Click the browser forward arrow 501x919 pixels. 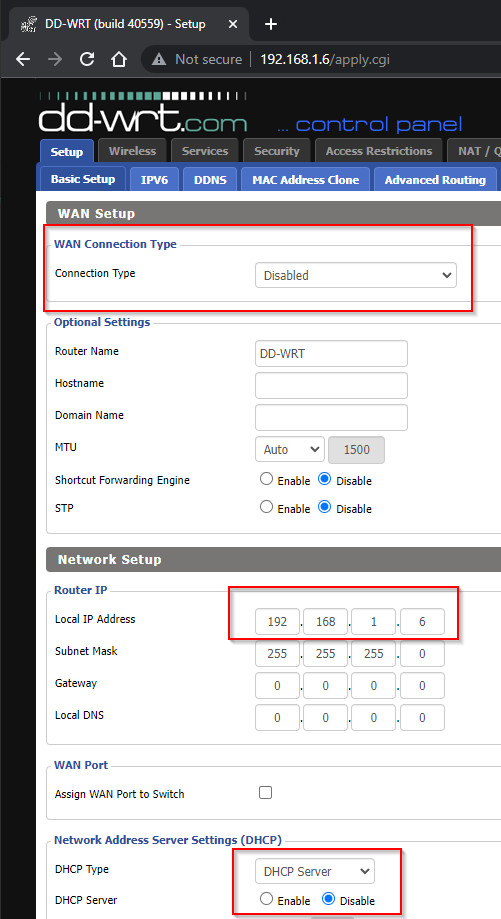pos(55,59)
